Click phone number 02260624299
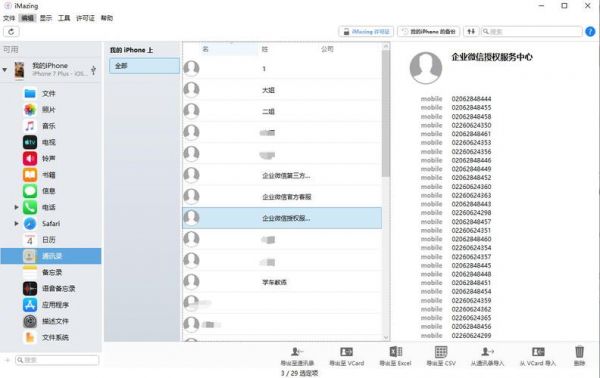Viewport: 600px width, 378px height. pyautogui.click(x=471, y=336)
